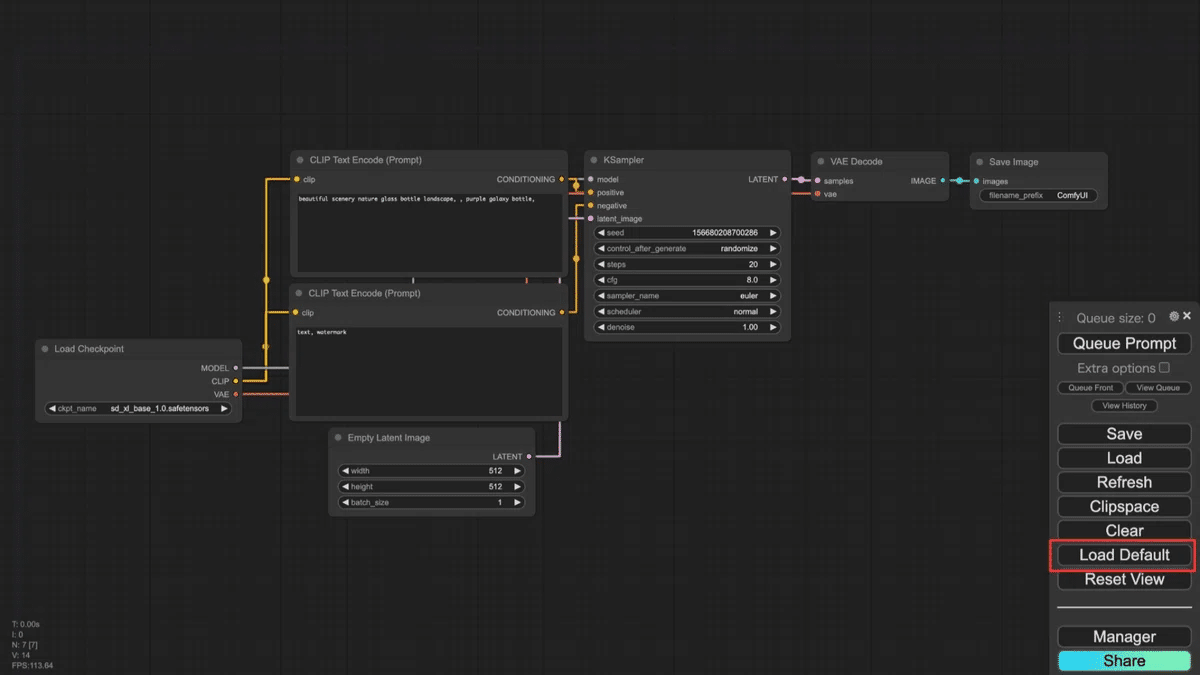Screen dimensions: 1200x675
Task: Open settings via the gear icon
Action: 1174,316
